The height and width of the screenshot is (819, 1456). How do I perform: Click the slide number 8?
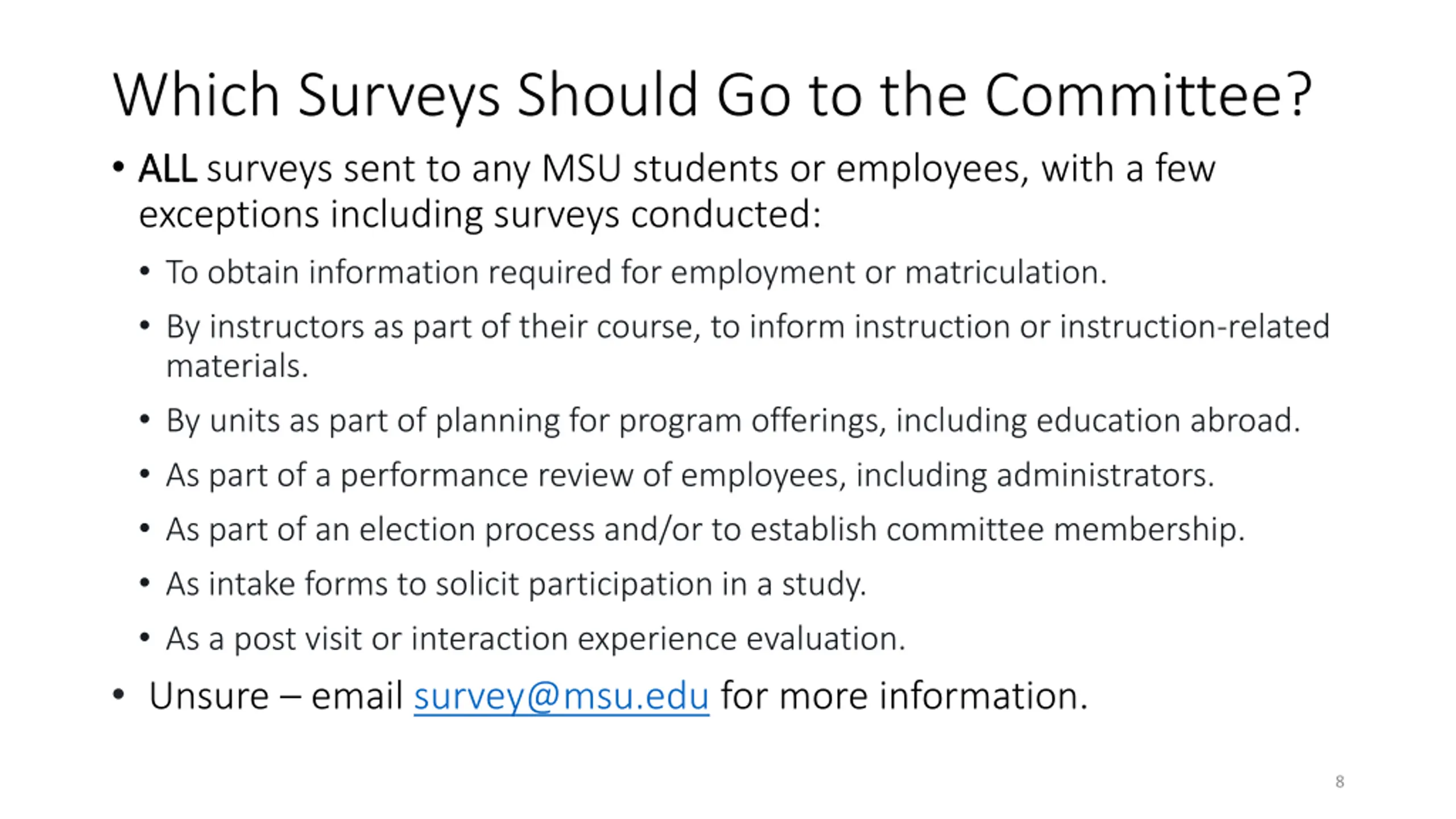pos(1339,781)
